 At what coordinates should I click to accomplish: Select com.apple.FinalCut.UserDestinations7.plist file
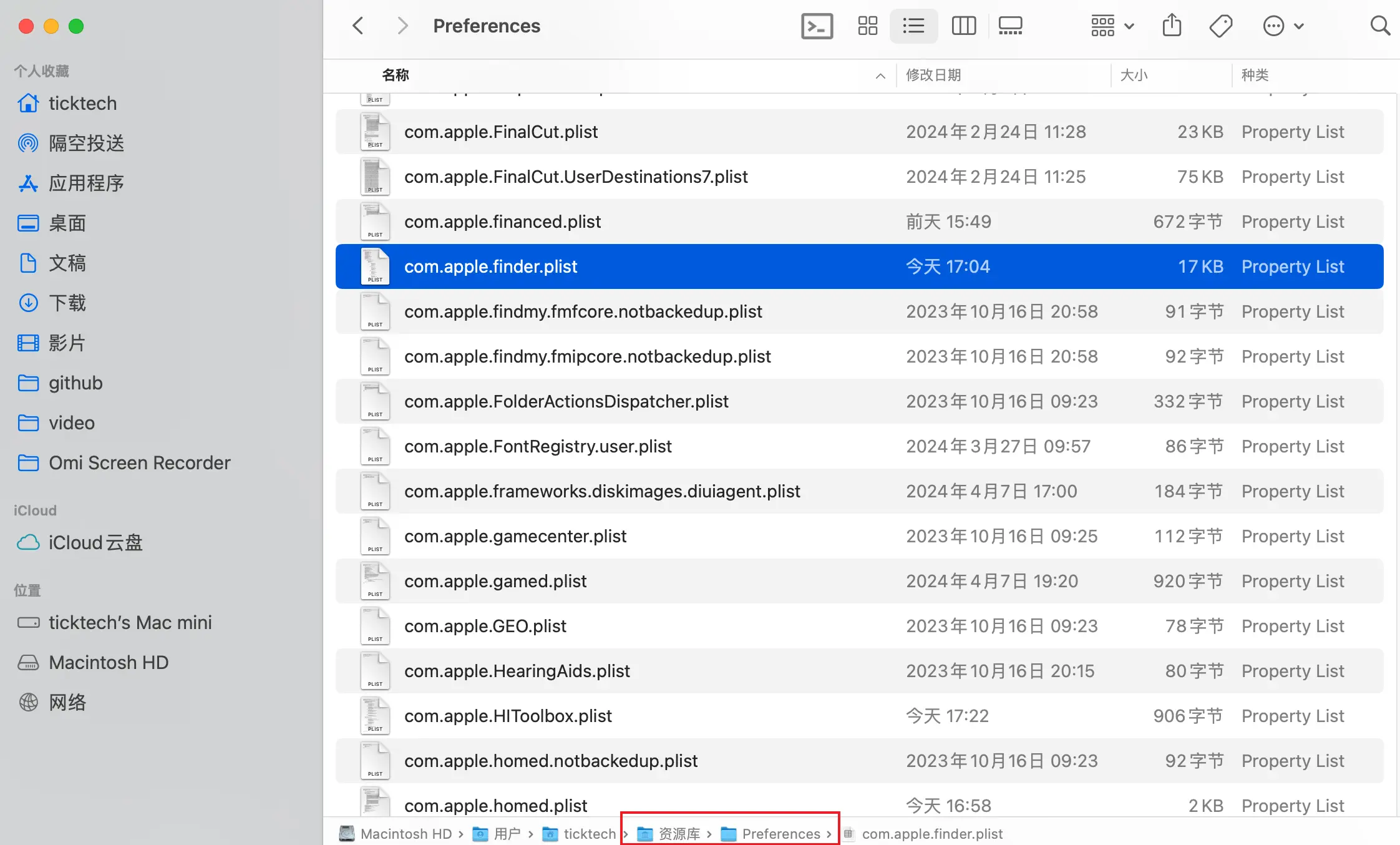[860, 177]
